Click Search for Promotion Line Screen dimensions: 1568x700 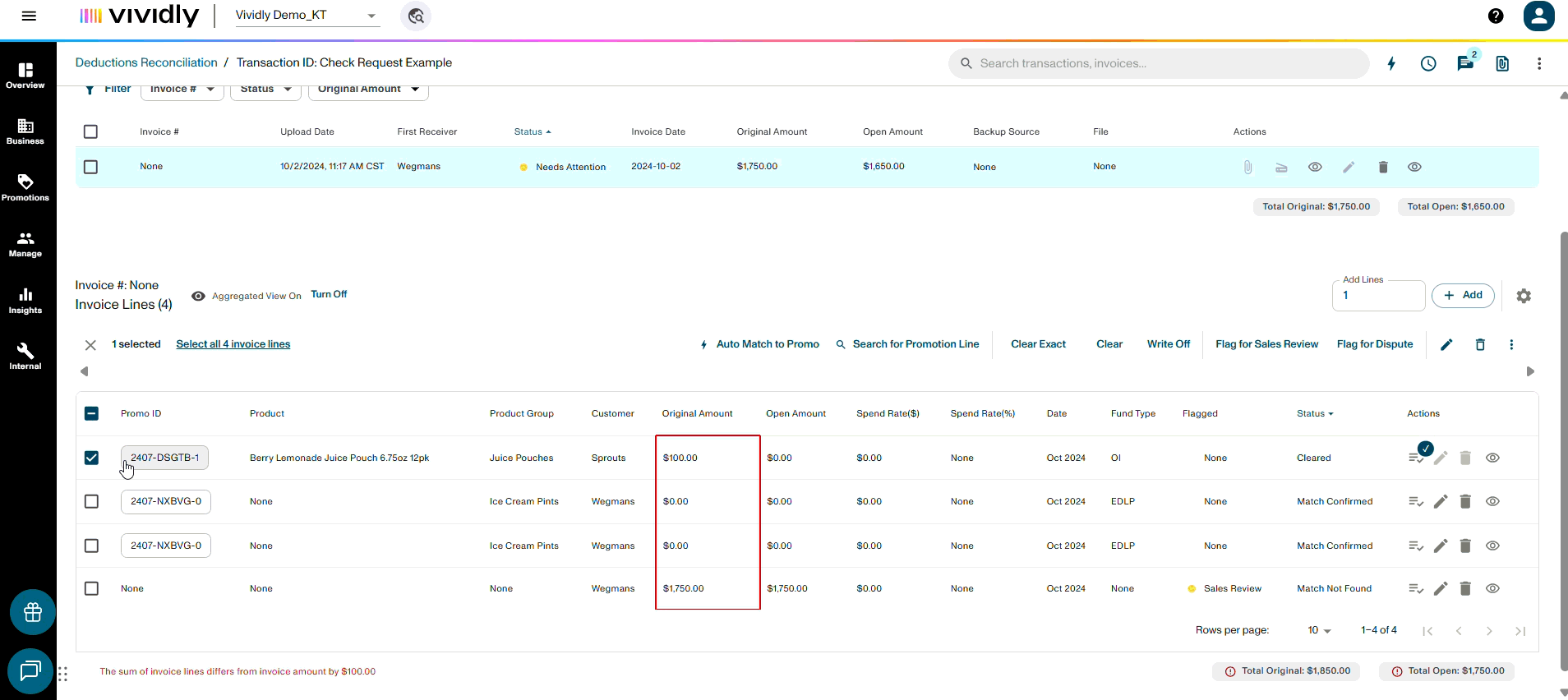click(907, 344)
